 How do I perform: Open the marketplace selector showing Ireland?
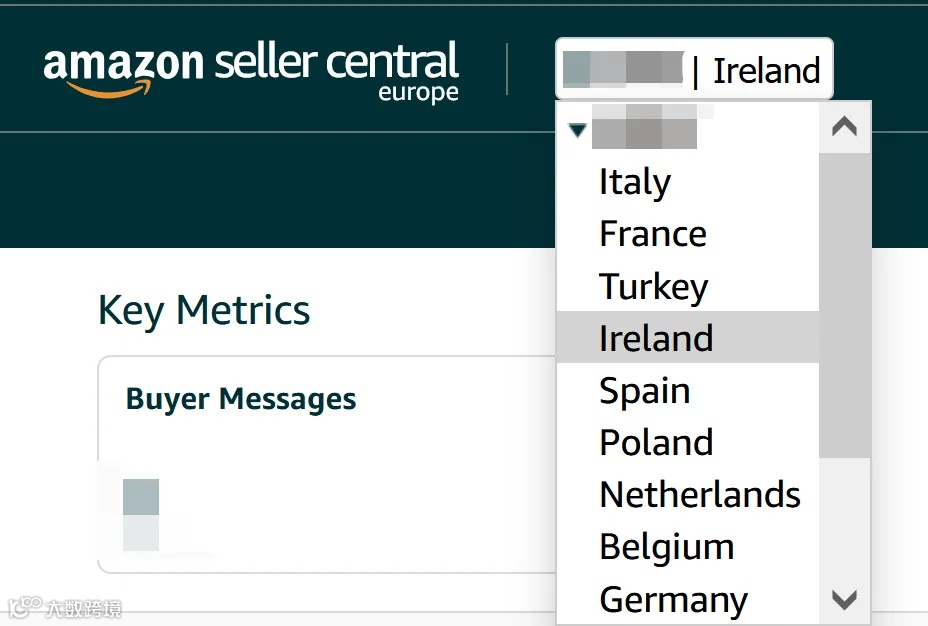[694, 70]
